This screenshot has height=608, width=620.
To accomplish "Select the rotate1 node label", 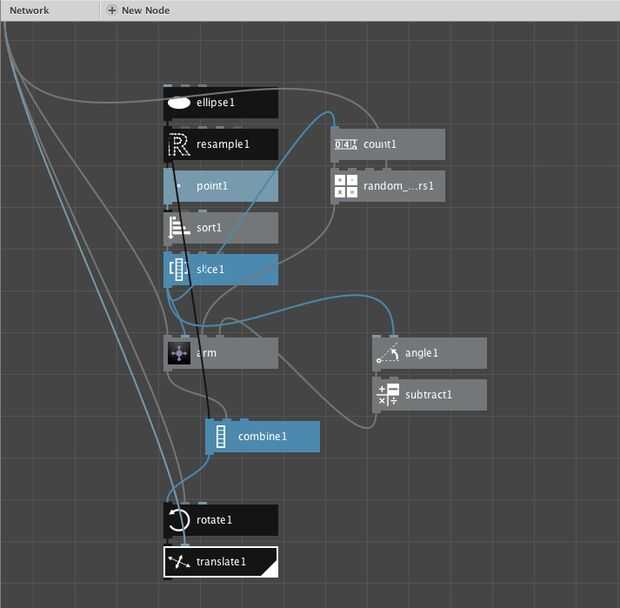I will click(214, 520).
